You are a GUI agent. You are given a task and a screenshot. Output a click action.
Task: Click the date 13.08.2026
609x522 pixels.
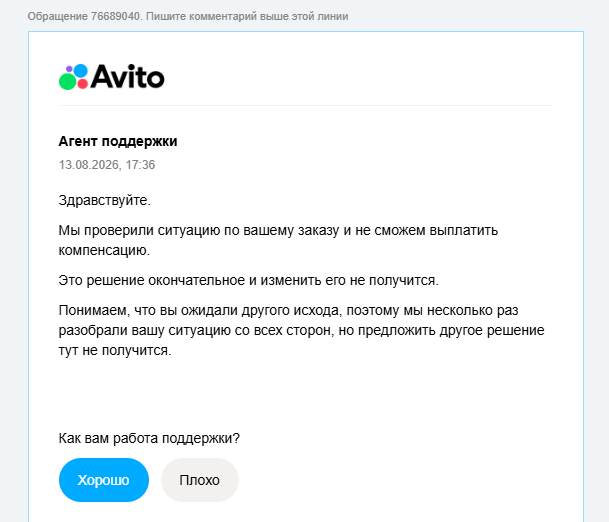point(89,165)
